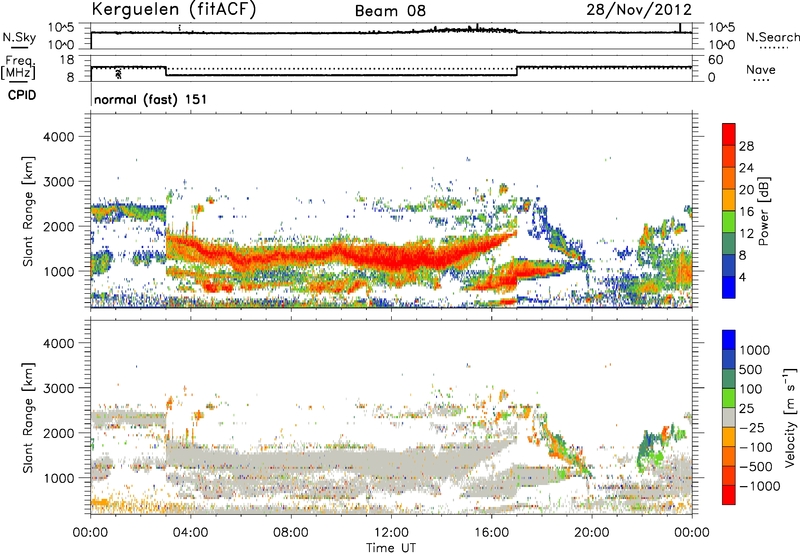Click the 'Slant Range [km]' label of power plot
The image size is (800, 554).
pyautogui.click(x=28, y=211)
